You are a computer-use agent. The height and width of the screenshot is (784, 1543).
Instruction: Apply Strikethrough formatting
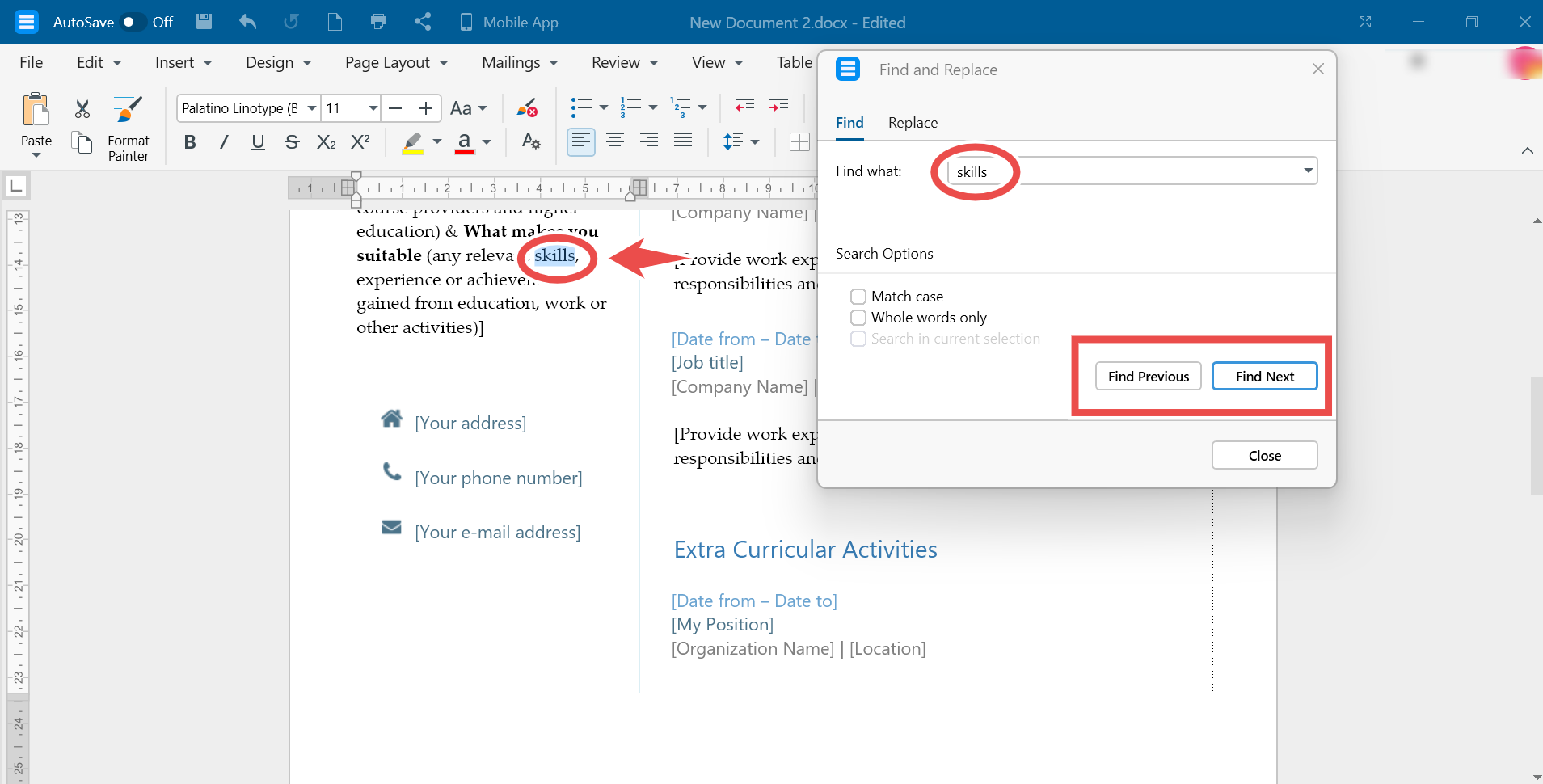pyautogui.click(x=292, y=142)
